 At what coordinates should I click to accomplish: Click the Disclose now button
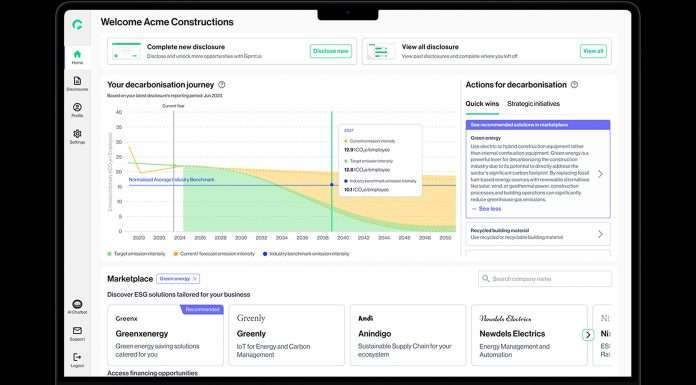point(331,51)
